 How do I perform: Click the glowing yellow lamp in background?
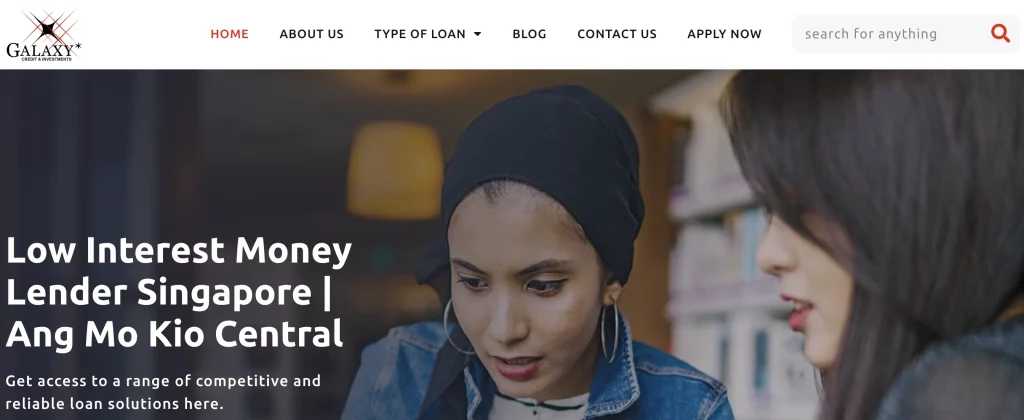[x=395, y=170]
